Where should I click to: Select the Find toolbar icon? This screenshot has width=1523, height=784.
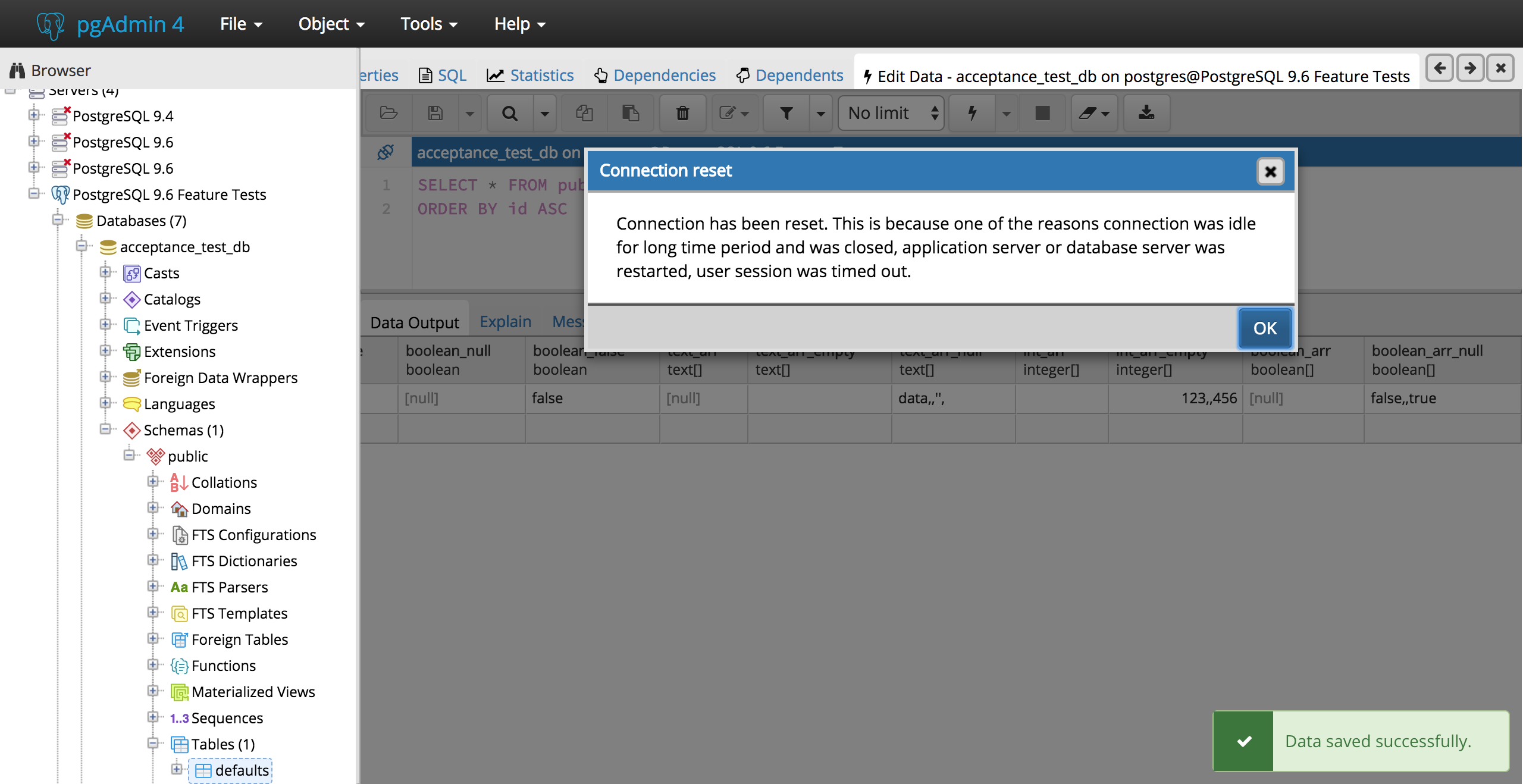pyautogui.click(x=510, y=113)
